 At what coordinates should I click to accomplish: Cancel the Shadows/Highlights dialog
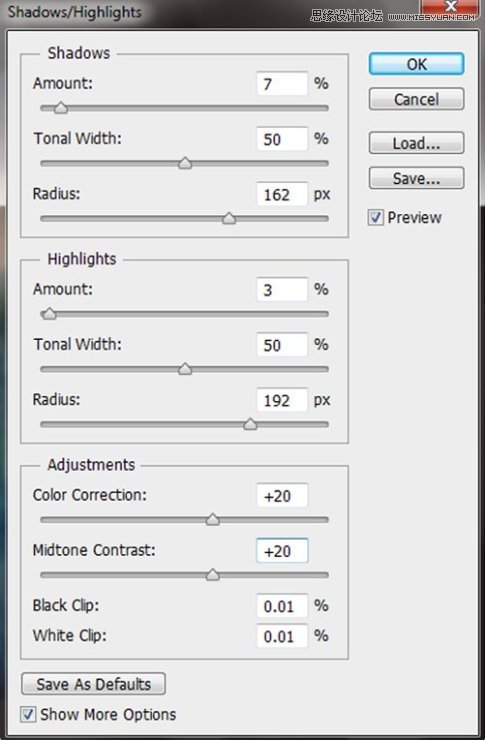[x=416, y=99]
